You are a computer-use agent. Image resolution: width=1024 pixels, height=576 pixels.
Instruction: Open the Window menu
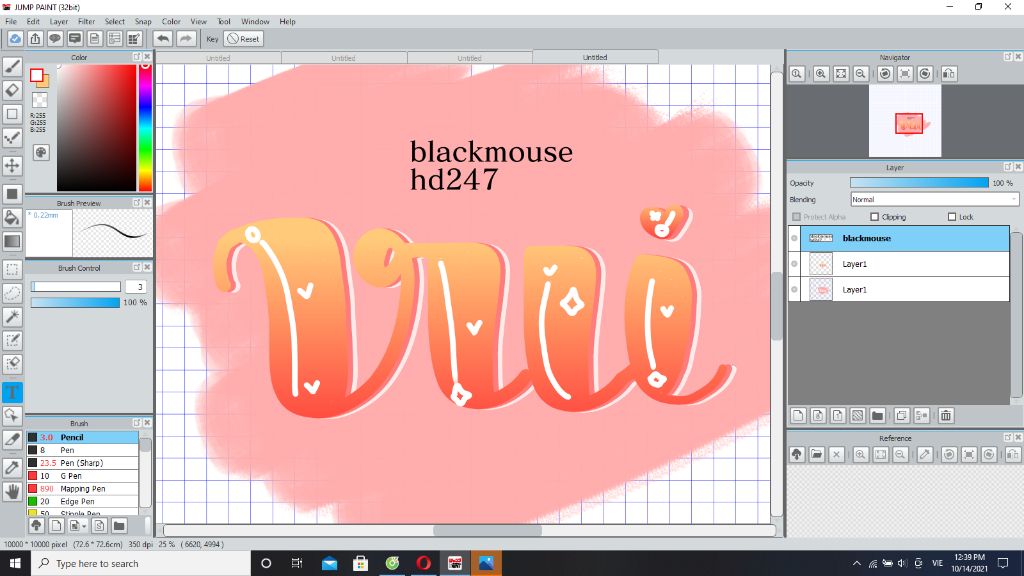(x=255, y=22)
